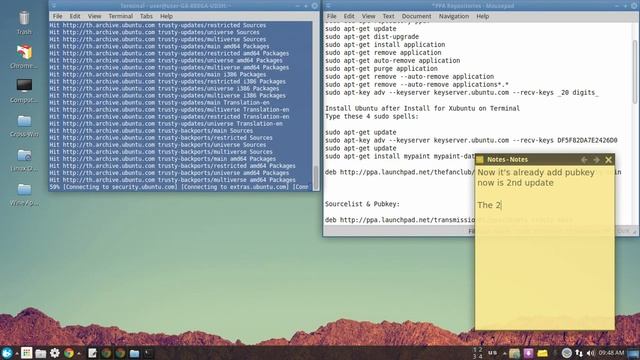640x360 pixels.
Task: Click the 'Install Ubuntu after Install for Xubuntu' line
Action: pos(422,108)
